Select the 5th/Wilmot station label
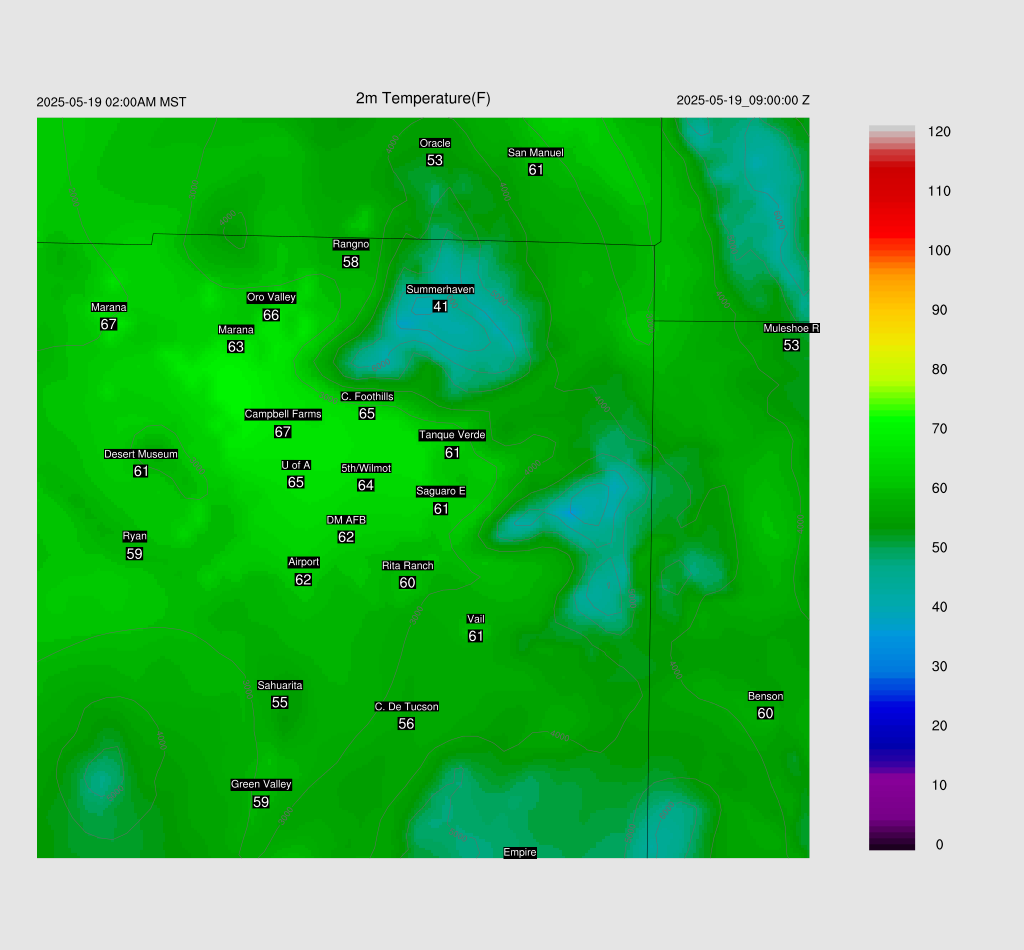The image size is (1024, 950). click(x=366, y=468)
